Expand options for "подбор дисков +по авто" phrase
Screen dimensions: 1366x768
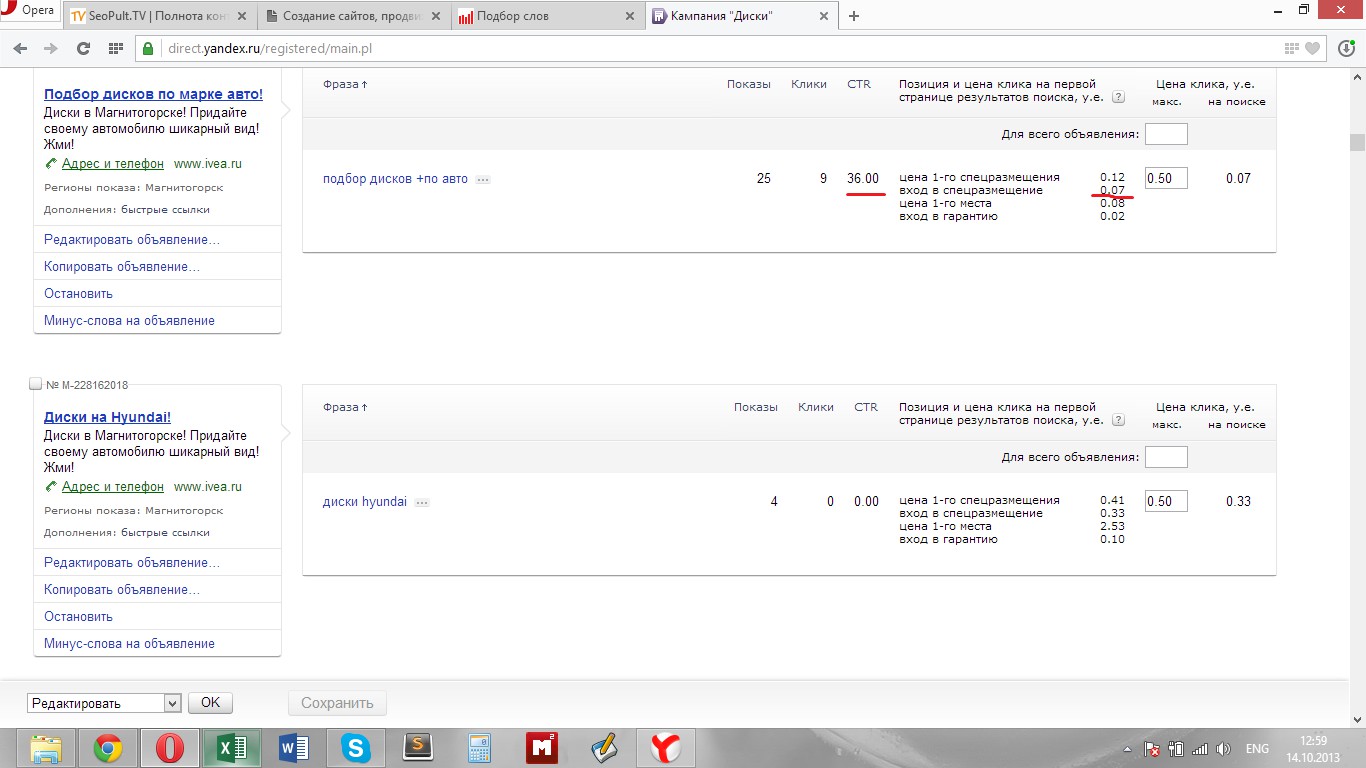pos(483,180)
